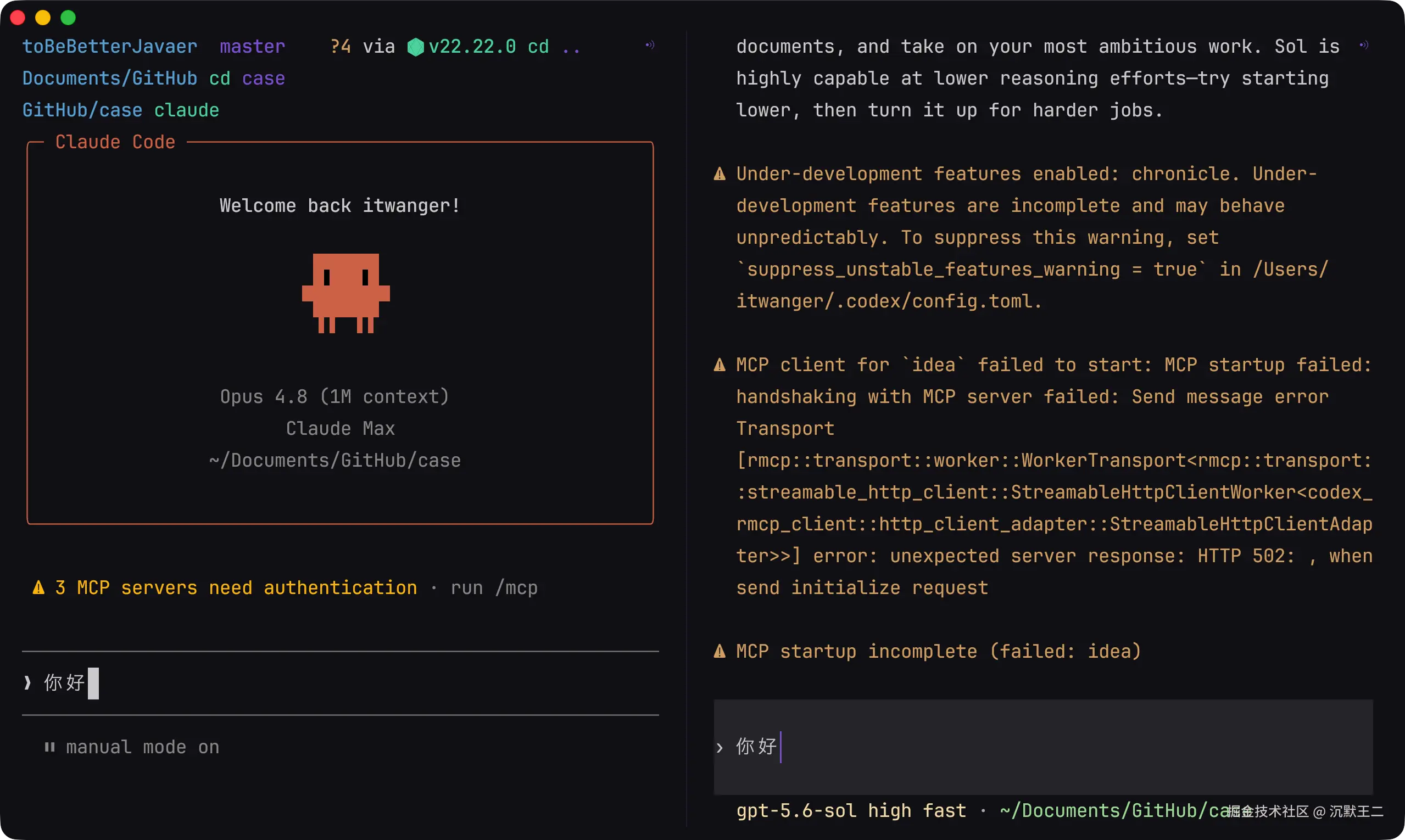Focus the Claude Code prompt containing 你好
Viewport: 1405px width, 840px height.
341,683
